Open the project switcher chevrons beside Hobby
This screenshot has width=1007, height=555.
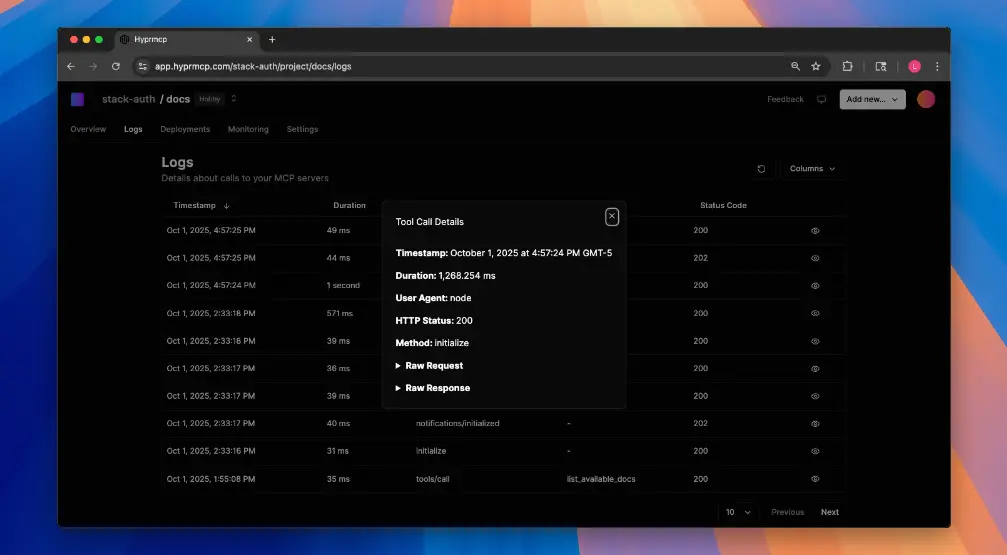pos(234,99)
